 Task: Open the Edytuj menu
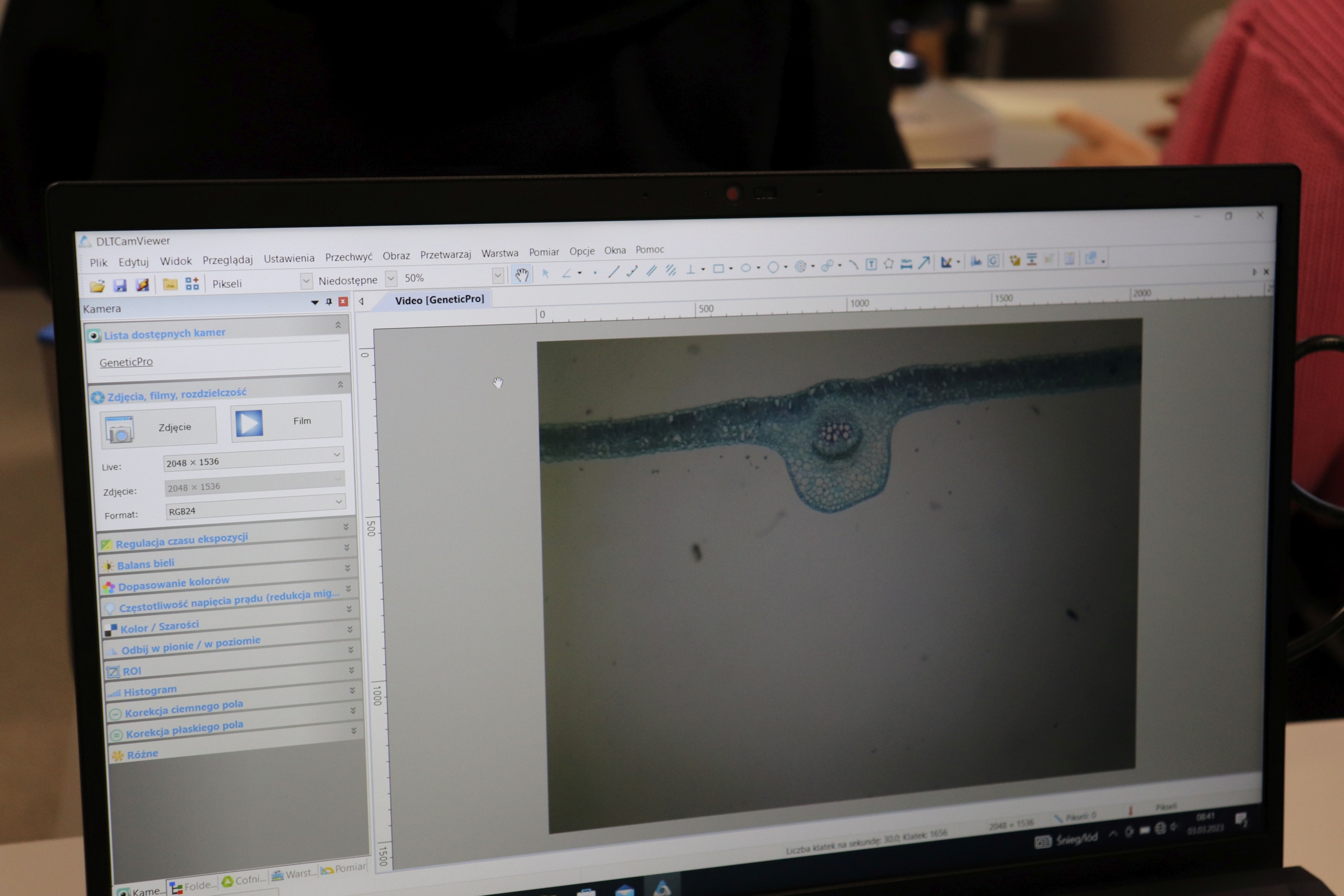click(x=134, y=262)
